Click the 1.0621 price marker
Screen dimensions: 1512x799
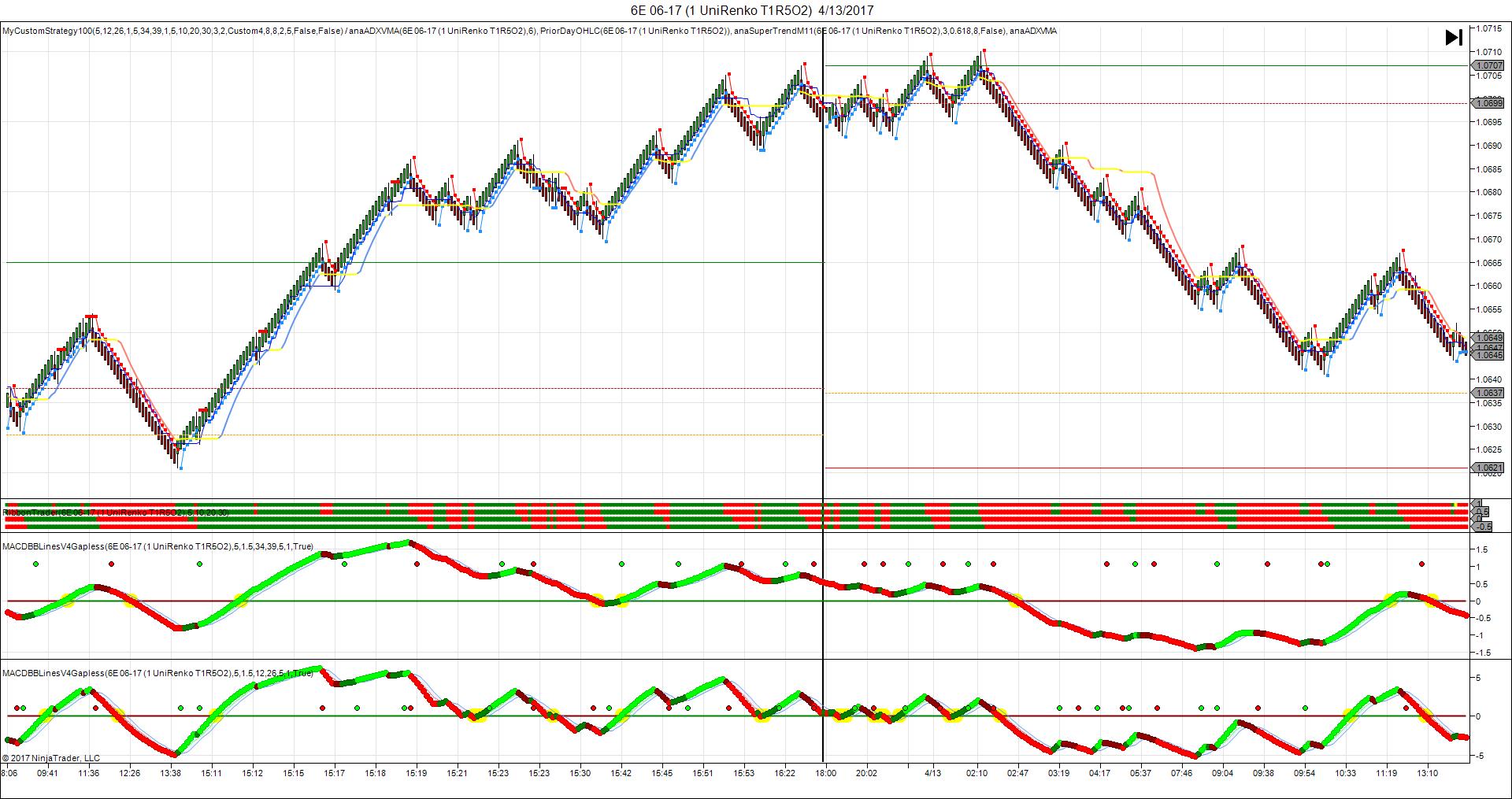coord(1489,468)
